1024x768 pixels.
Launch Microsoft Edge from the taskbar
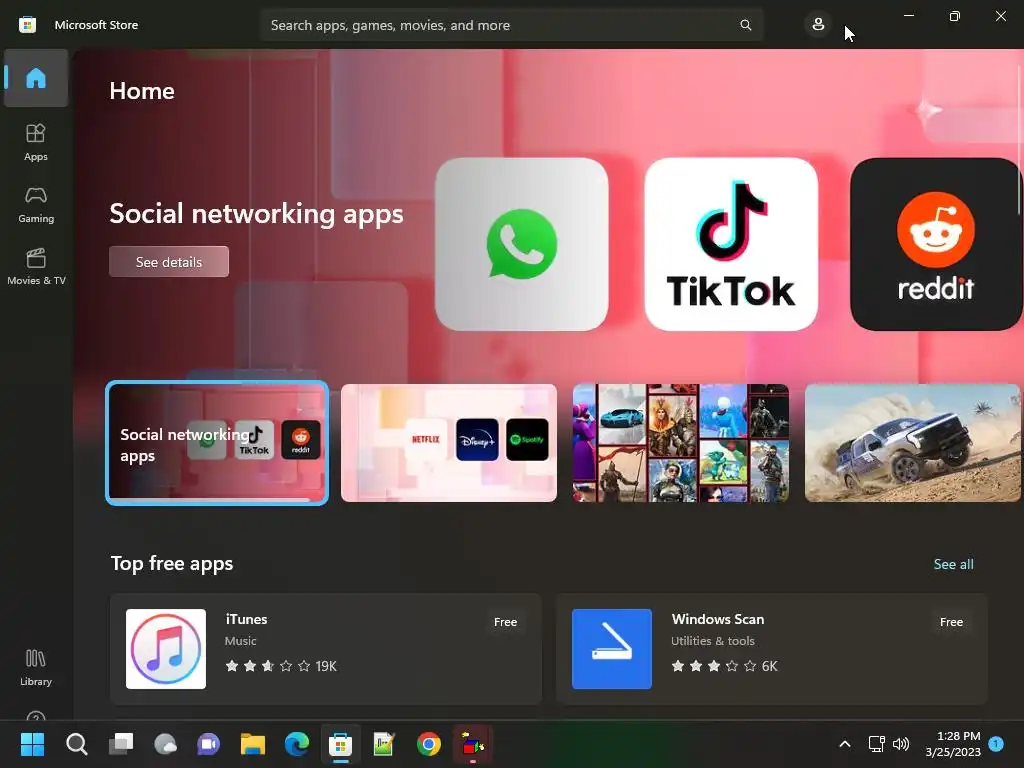pyautogui.click(x=297, y=744)
